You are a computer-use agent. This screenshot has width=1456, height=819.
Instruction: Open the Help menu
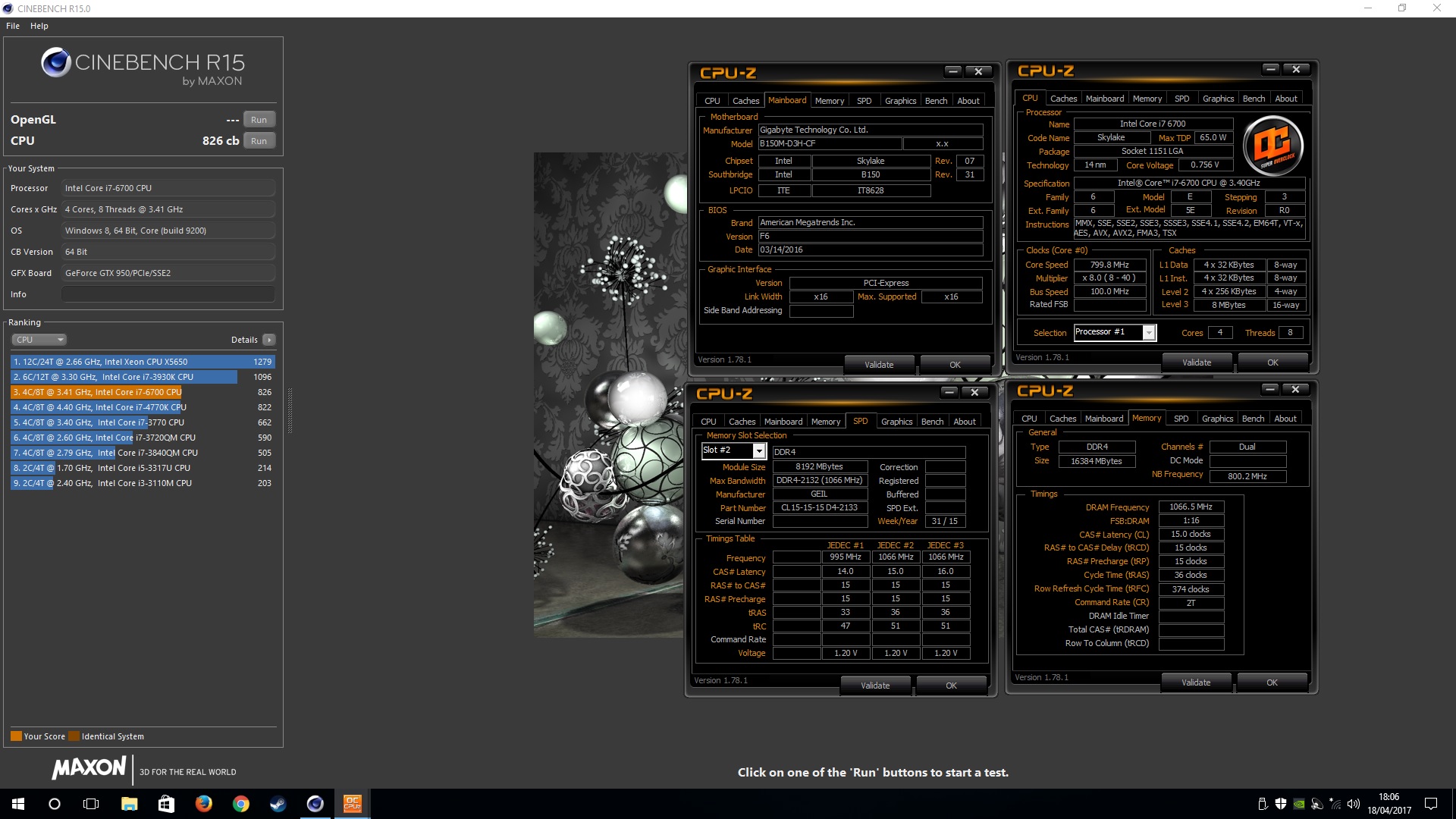[39, 26]
